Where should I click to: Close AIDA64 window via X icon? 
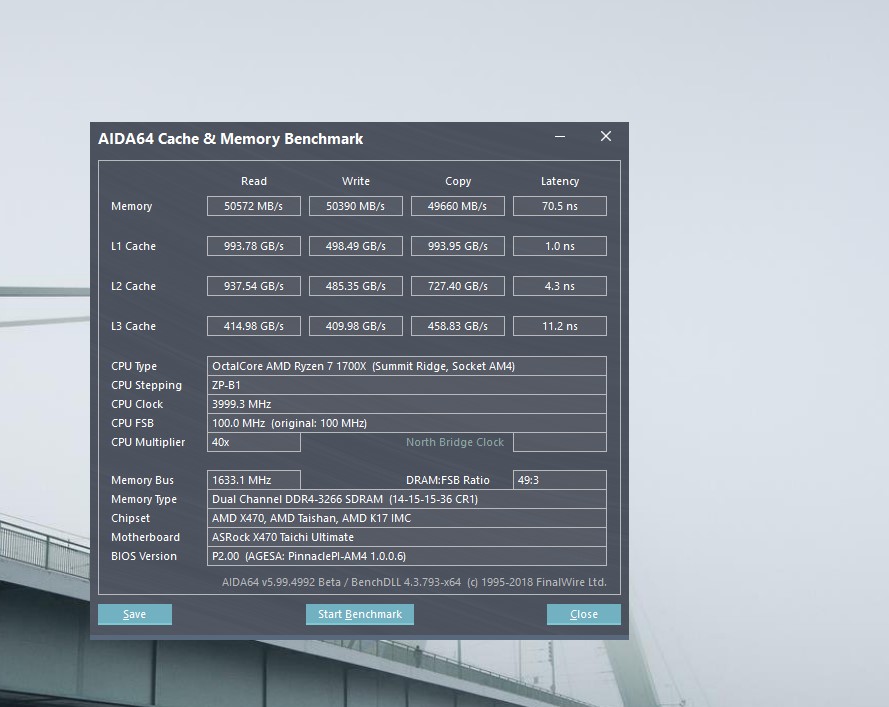606,136
